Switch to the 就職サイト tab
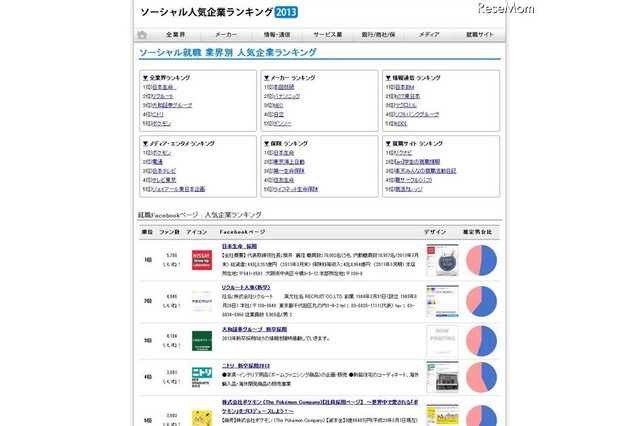The height and width of the screenshot is (426, 640). [x=480, y=35]
